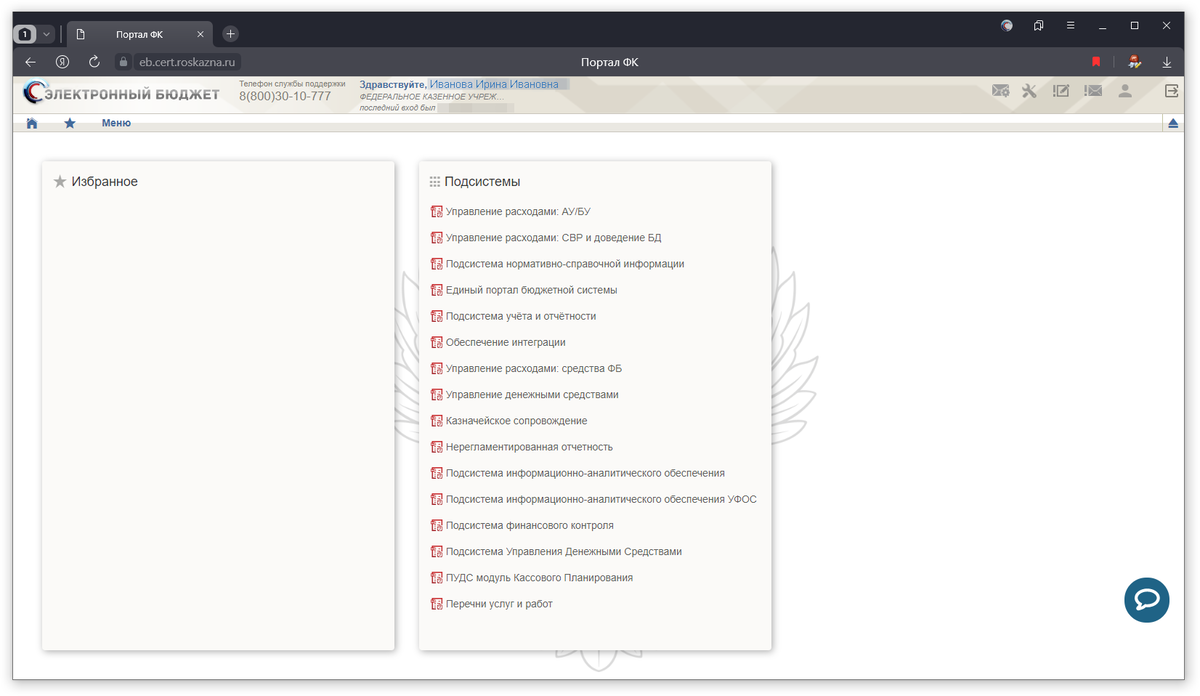Expand the tab list chevron next to the tab counter
1200x696 pixels.
[46, 34]
